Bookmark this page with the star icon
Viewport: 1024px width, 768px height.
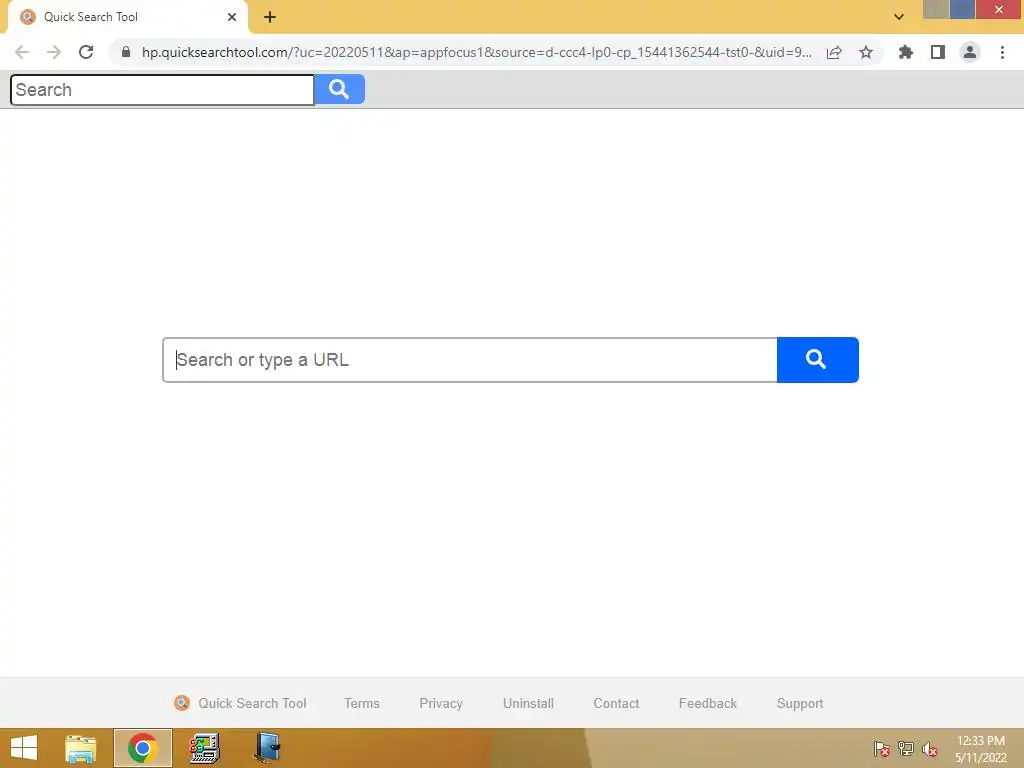(866, 52)
